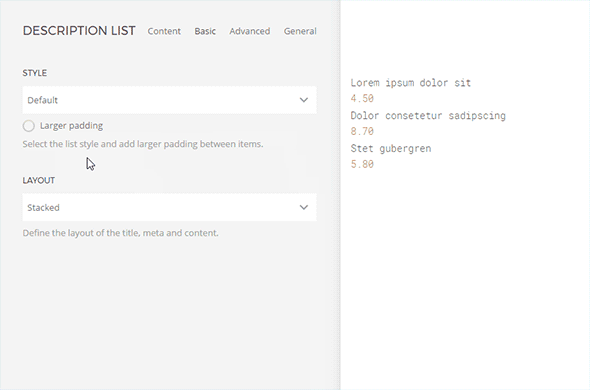The height and width of the screenshot is (390, 590).
Task: Switch to the Basic tab
Action: click(x=205, y=31)
